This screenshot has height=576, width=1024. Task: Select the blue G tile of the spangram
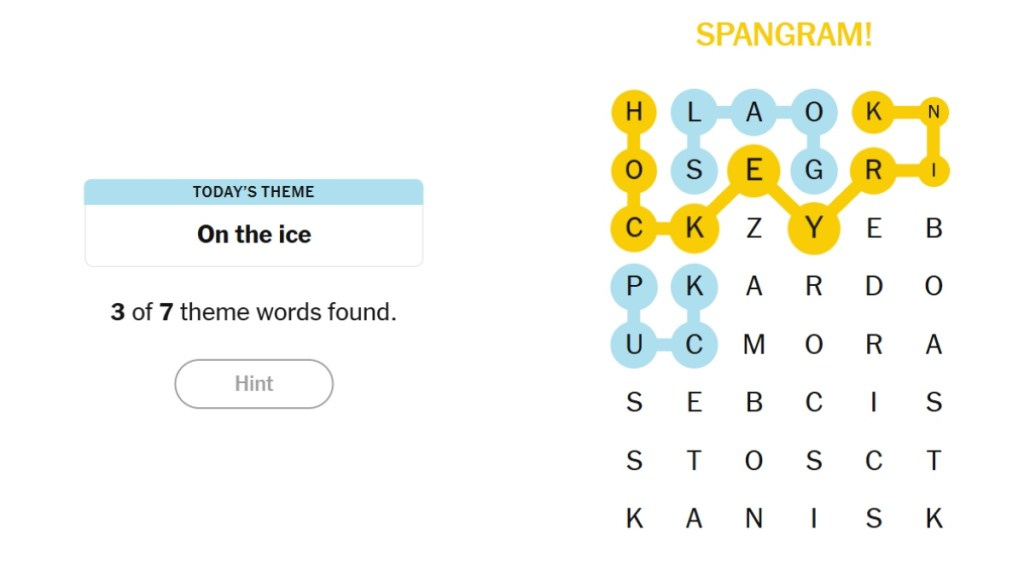(x=813, y=170)
